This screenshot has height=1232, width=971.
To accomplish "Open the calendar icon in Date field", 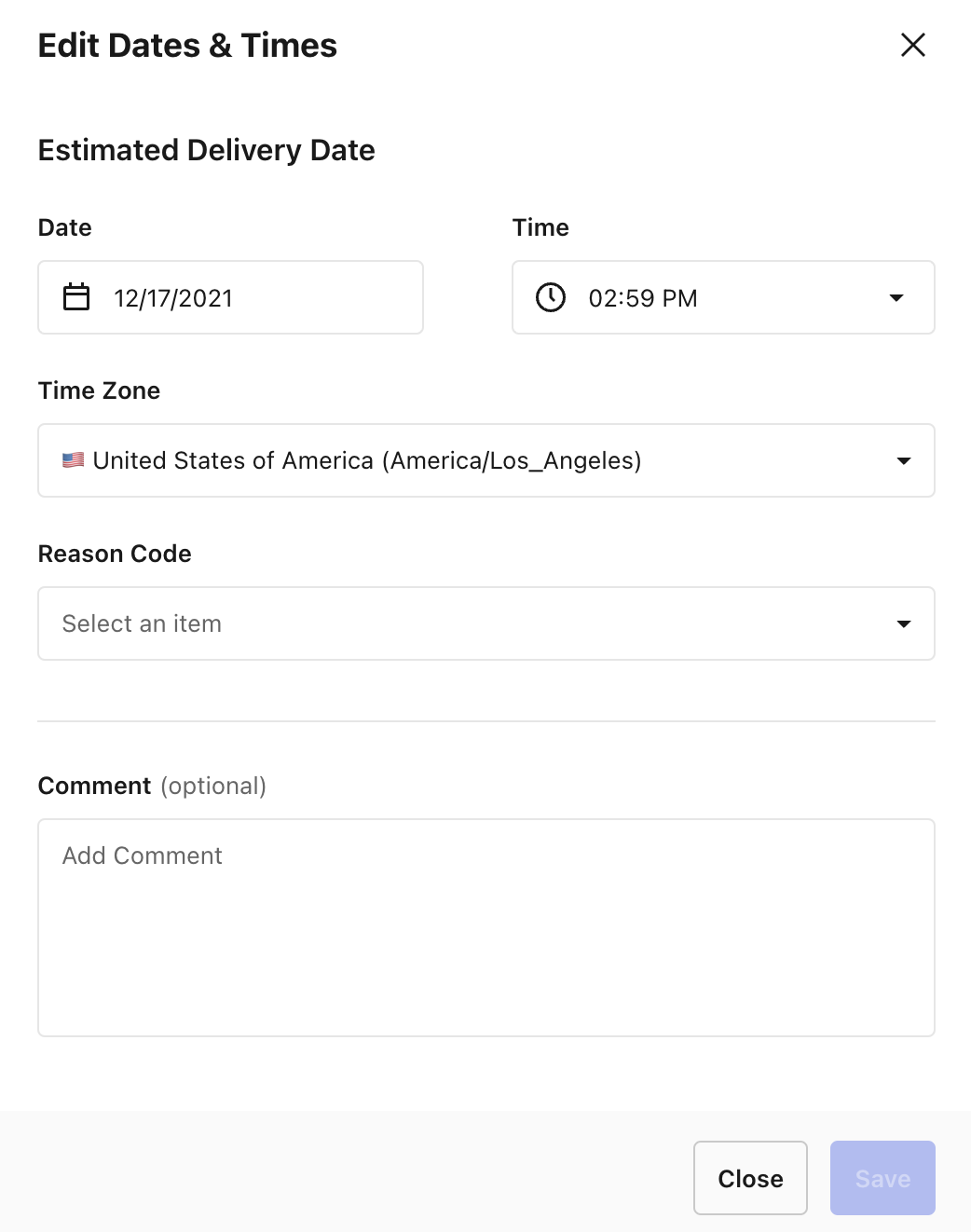I will pyautogui.click(x=76, y=297).
